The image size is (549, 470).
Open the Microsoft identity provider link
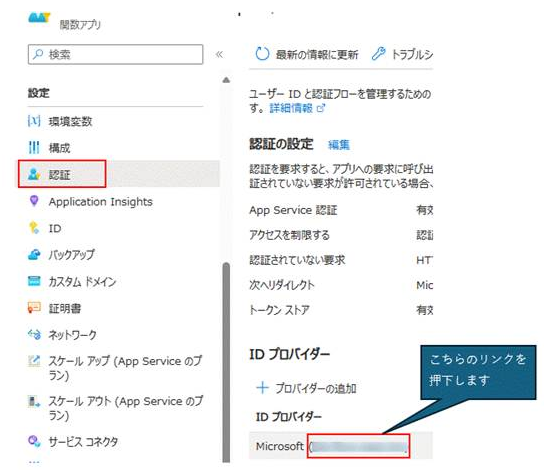359,446
